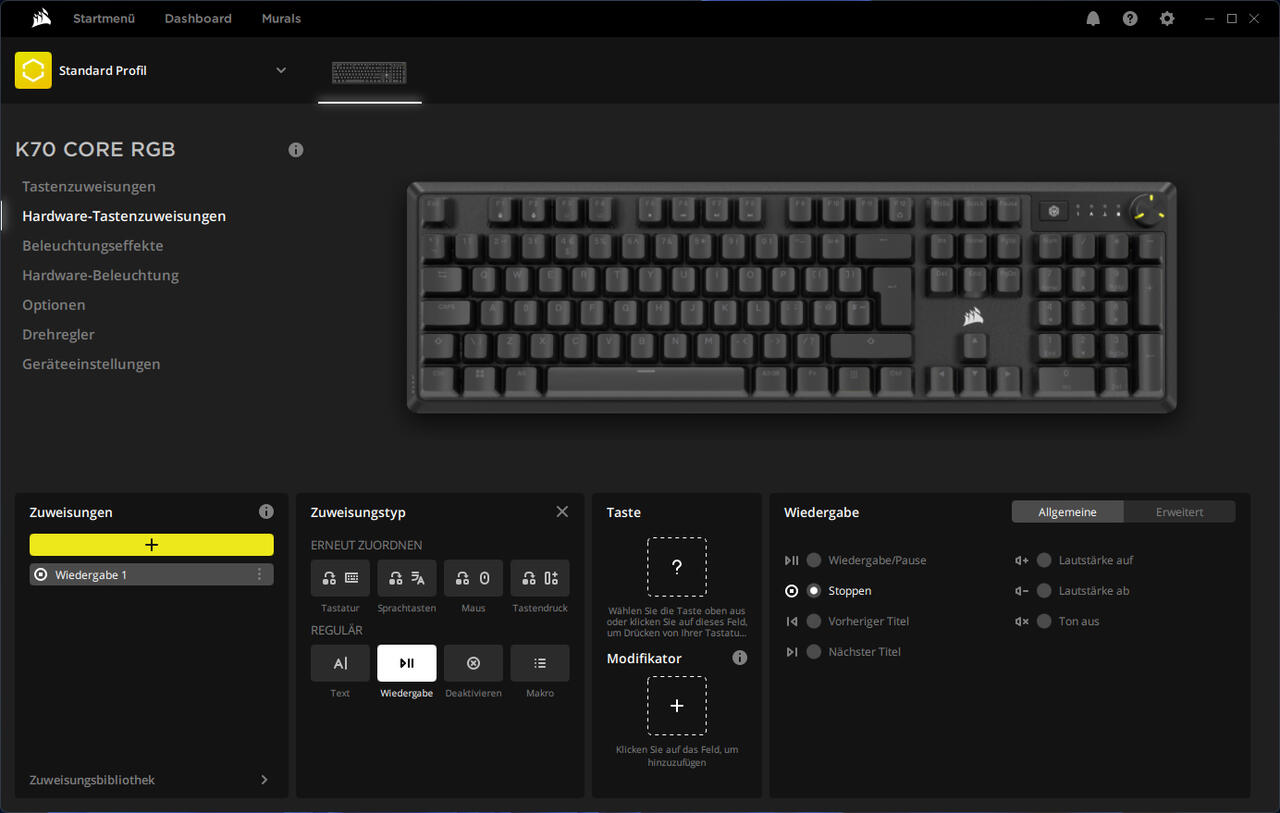Select Lautstärke ab radio option
The height and width of the screenshot is (813, 1280).
[x=1044, y=591]
